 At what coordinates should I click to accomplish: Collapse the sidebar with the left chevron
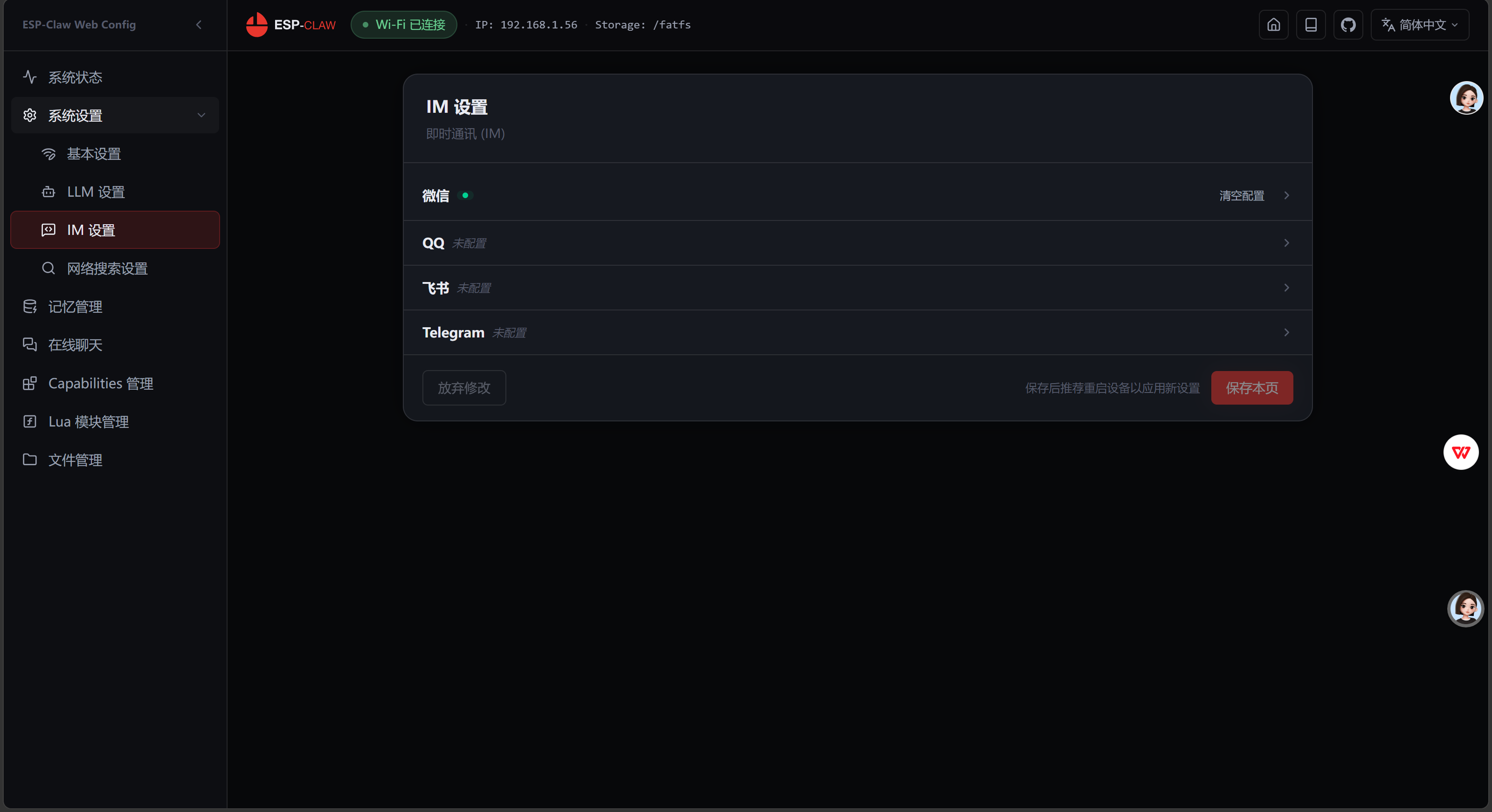pyautogui.click(x=199, y=25)
